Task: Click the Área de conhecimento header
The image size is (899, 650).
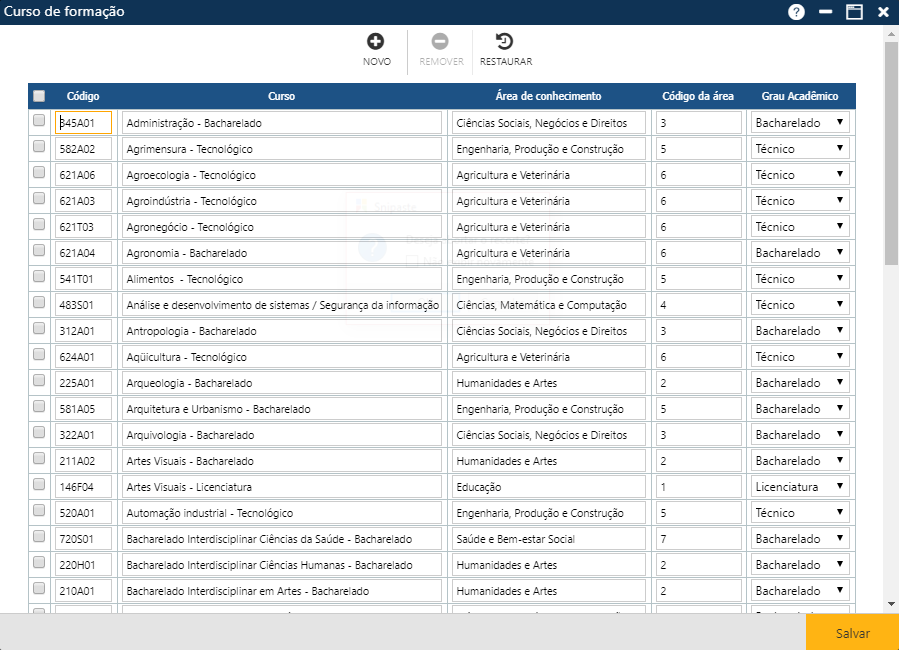Action: click(548, 96)
